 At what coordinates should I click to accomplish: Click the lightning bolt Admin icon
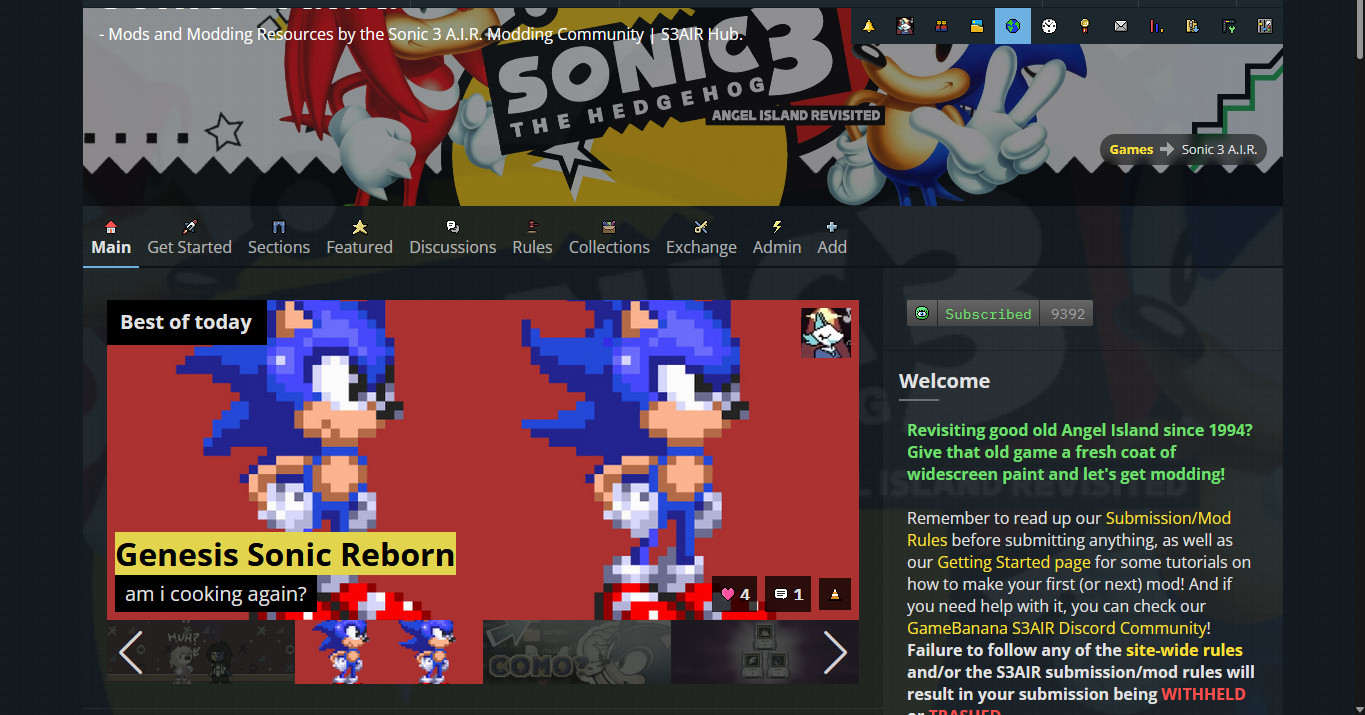(x=777, y=226)
